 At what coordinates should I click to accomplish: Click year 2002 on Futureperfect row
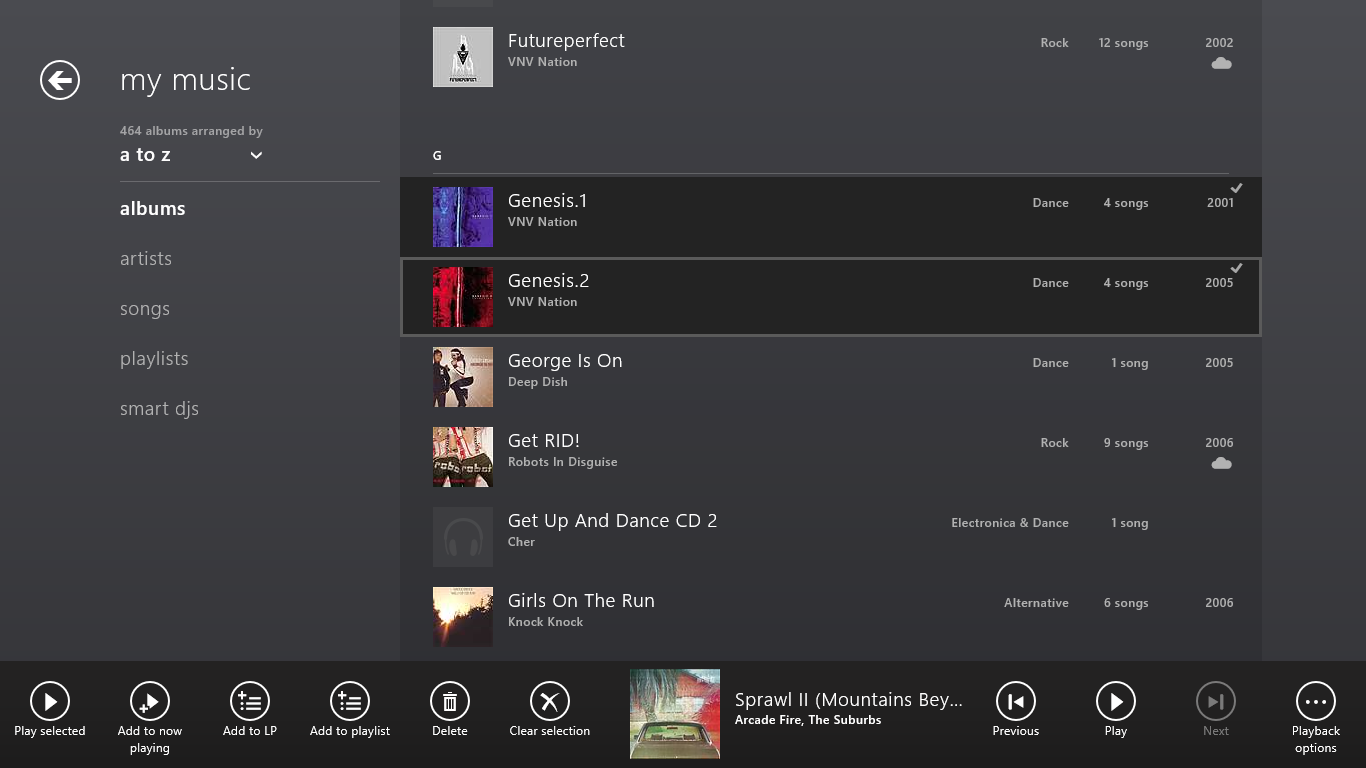(1219, 43)
